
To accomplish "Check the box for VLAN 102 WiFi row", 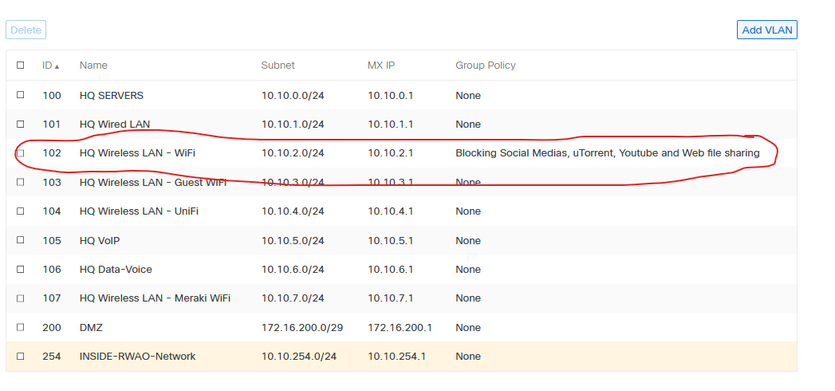I will [20, 153].
